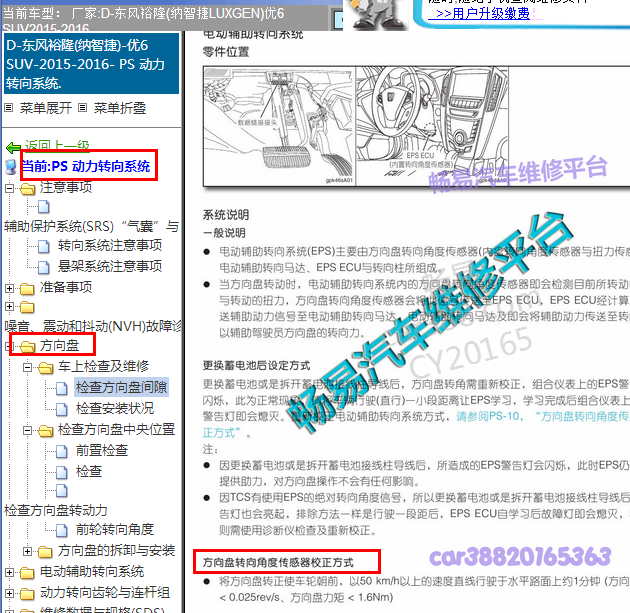The width and height of the screenshot is (630, 613).
Task: Click the 注意事项 folder icon
Action: [x=27, y=188]
